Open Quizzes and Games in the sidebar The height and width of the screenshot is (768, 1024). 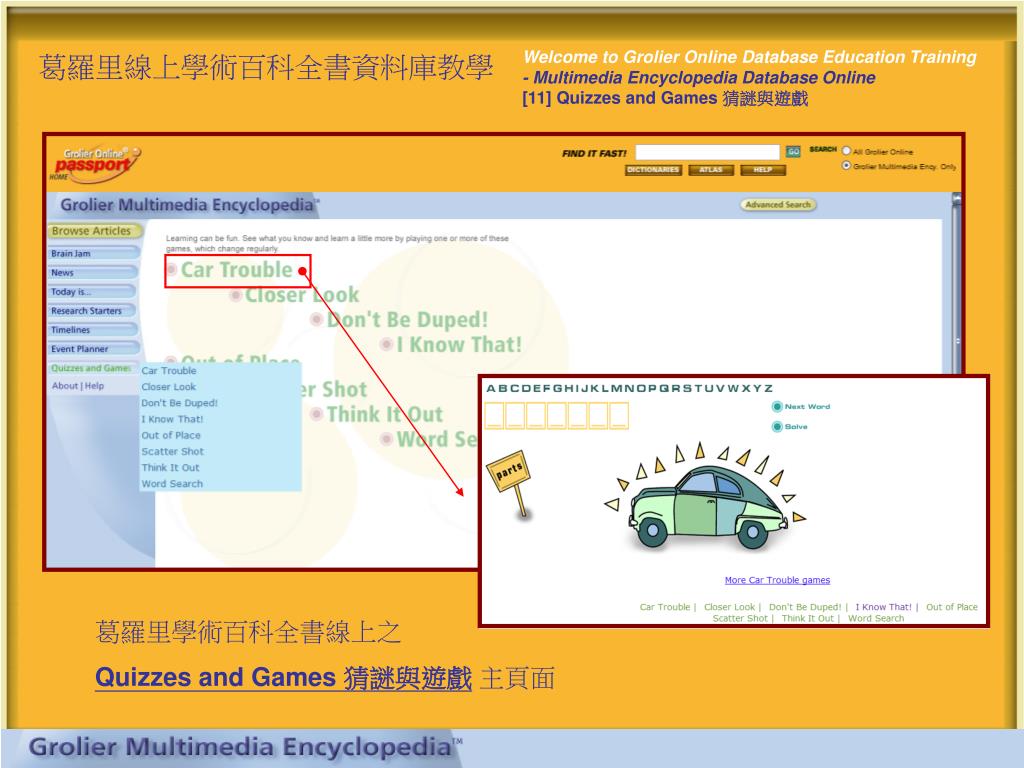91,368
